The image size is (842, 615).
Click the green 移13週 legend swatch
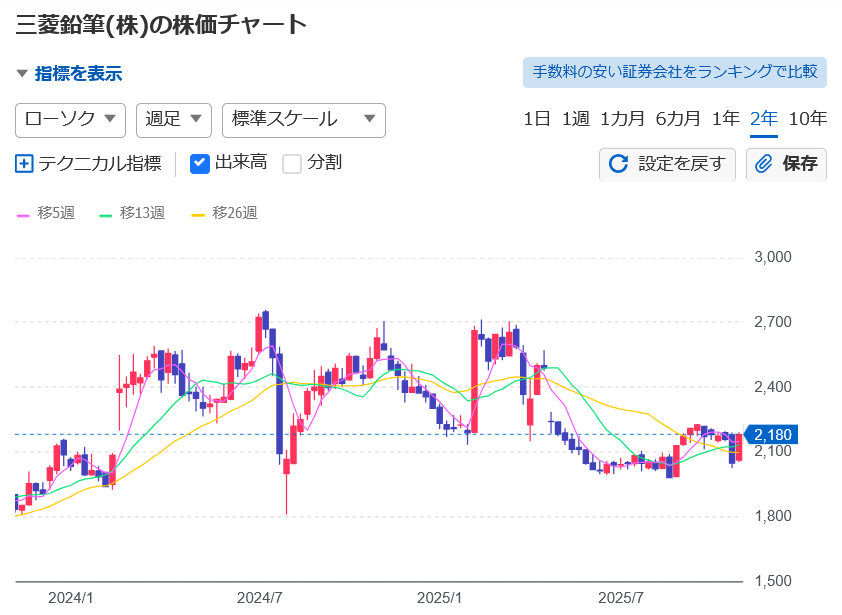pos(106,213)
